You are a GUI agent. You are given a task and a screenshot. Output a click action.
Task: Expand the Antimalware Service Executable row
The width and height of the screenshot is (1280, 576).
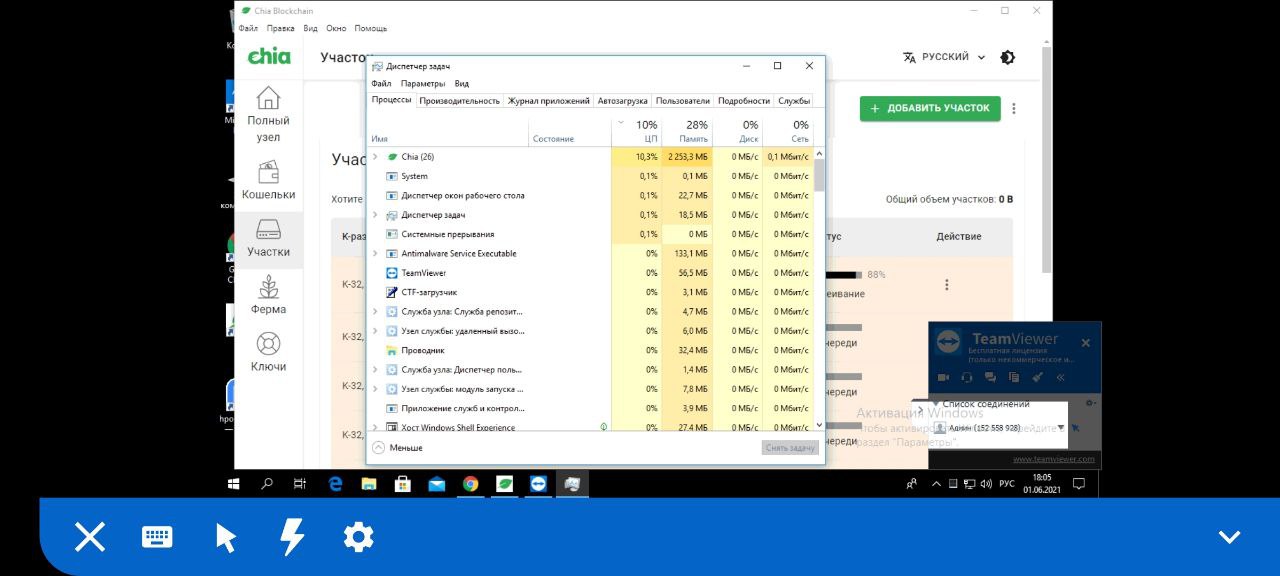375,253
